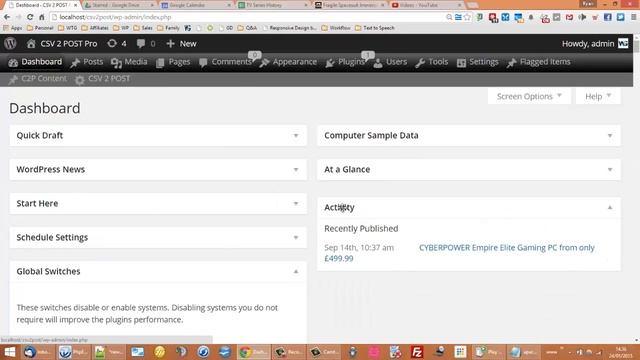The image size is (640, 360).
Task: Click the New content plus button
Action: pos(182,43)
